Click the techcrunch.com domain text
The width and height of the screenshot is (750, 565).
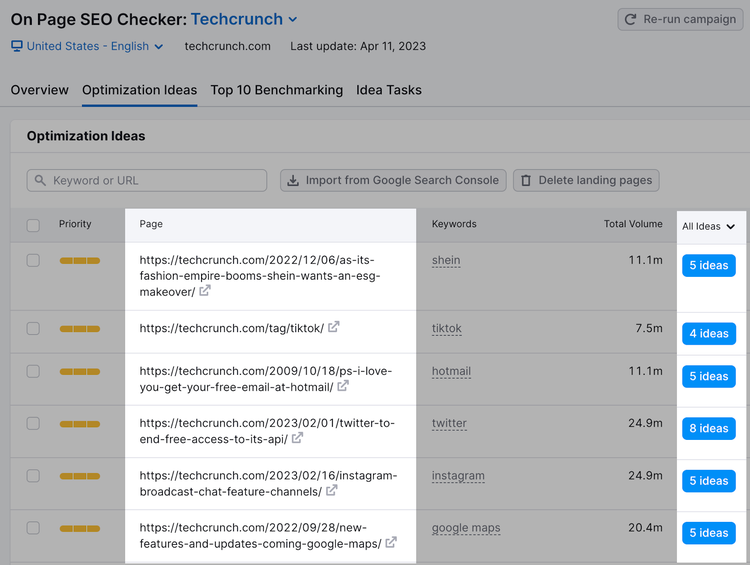228,46
